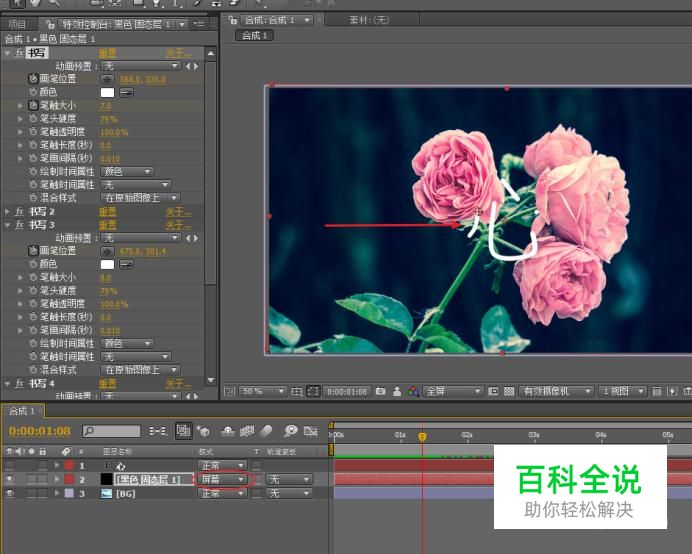This screenshot has width=692, height=554.
Task: Open the 全屏 resolution dropdown
Action: pos(452,392)
